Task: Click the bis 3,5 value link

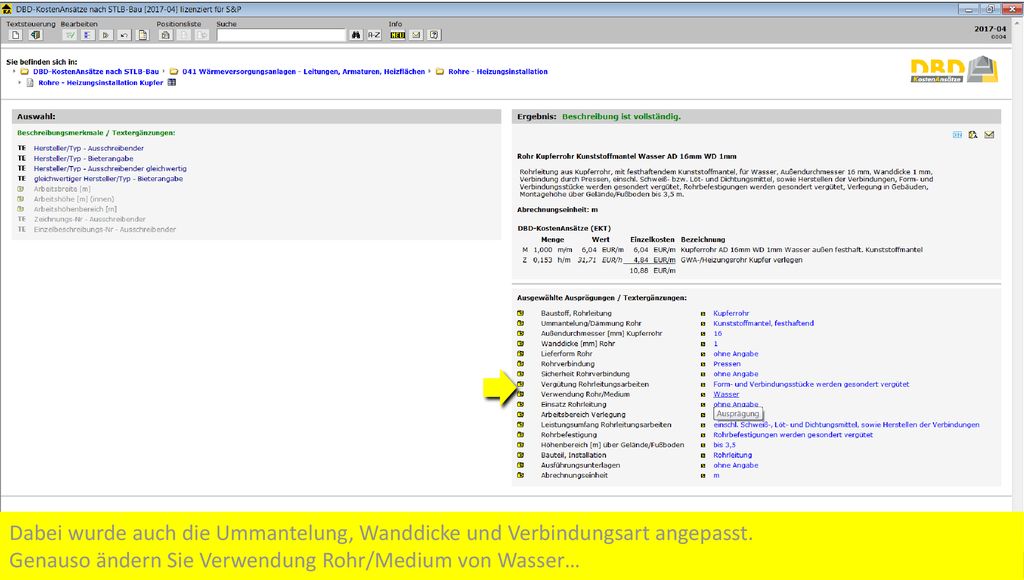Action: [x=724, y=445]
